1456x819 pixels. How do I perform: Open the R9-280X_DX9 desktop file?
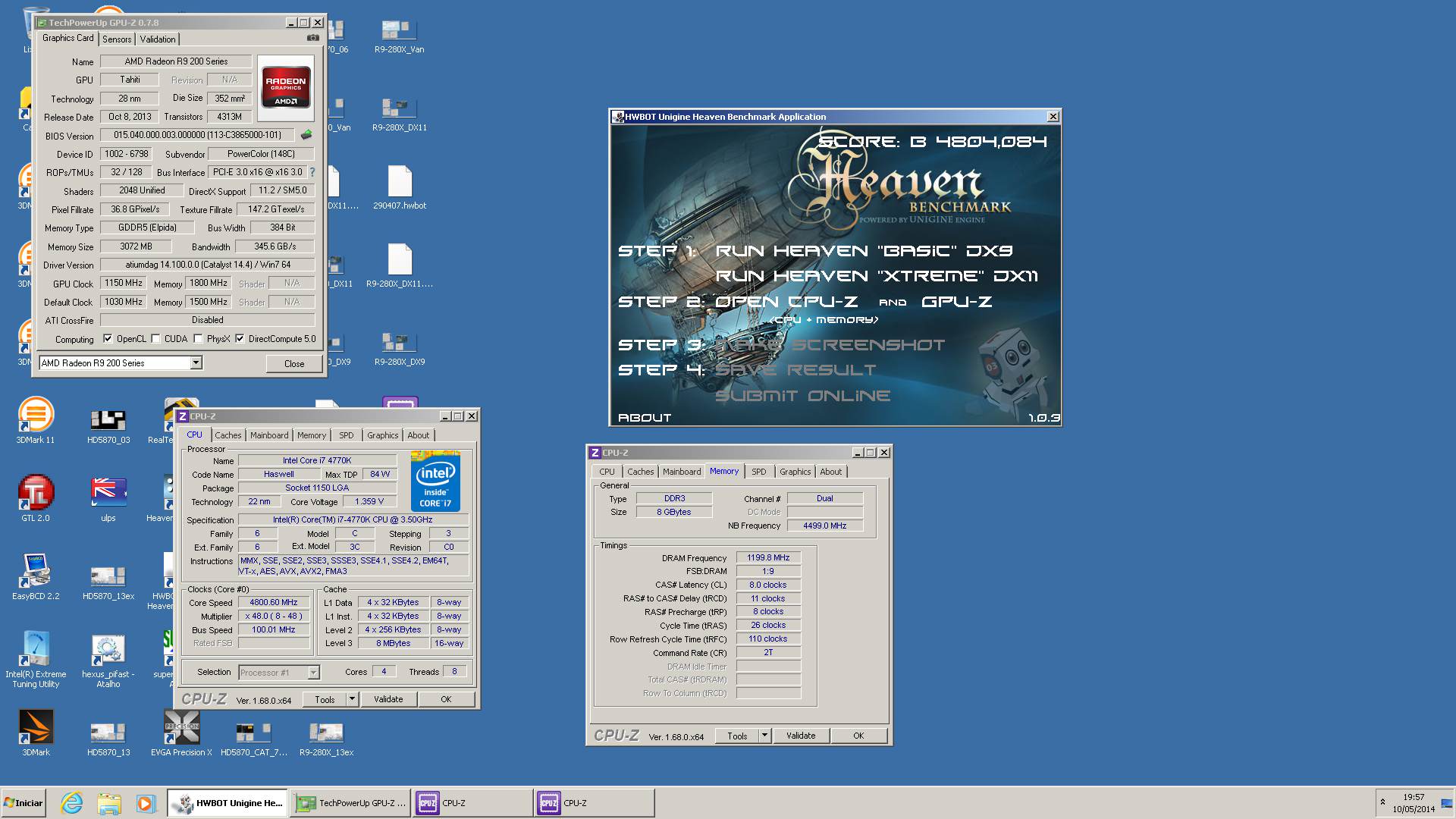click(x=399, y=348)
